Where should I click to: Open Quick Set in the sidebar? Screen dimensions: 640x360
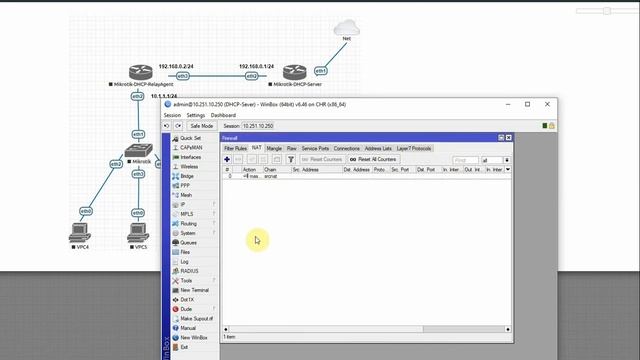point(191,138)
